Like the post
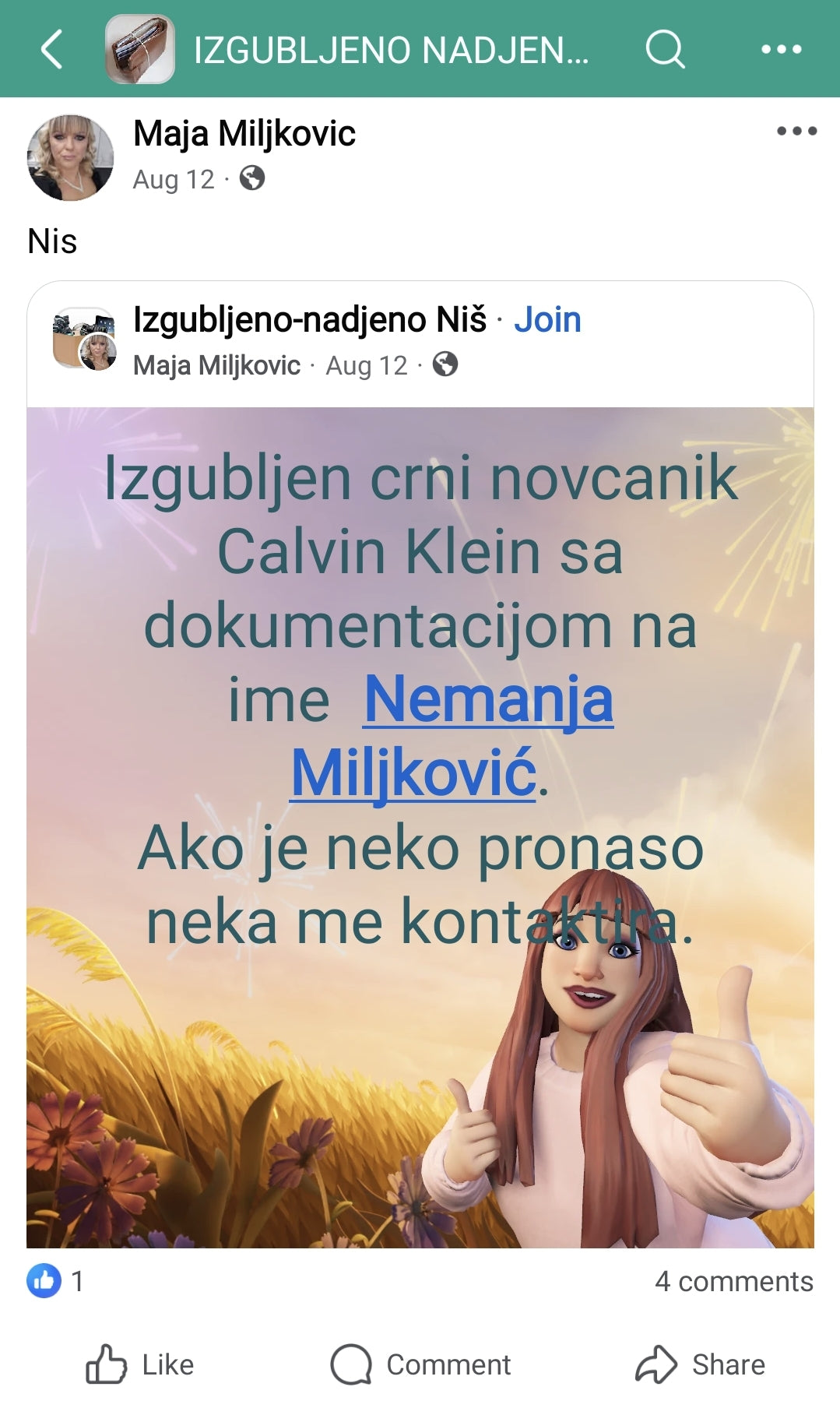 [x=140, y=1364]
